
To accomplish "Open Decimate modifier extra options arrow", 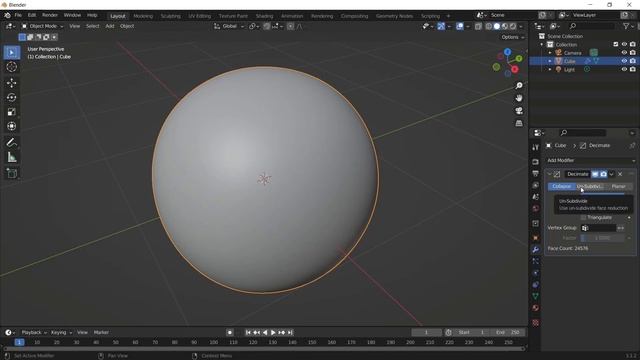I will 611,174.
